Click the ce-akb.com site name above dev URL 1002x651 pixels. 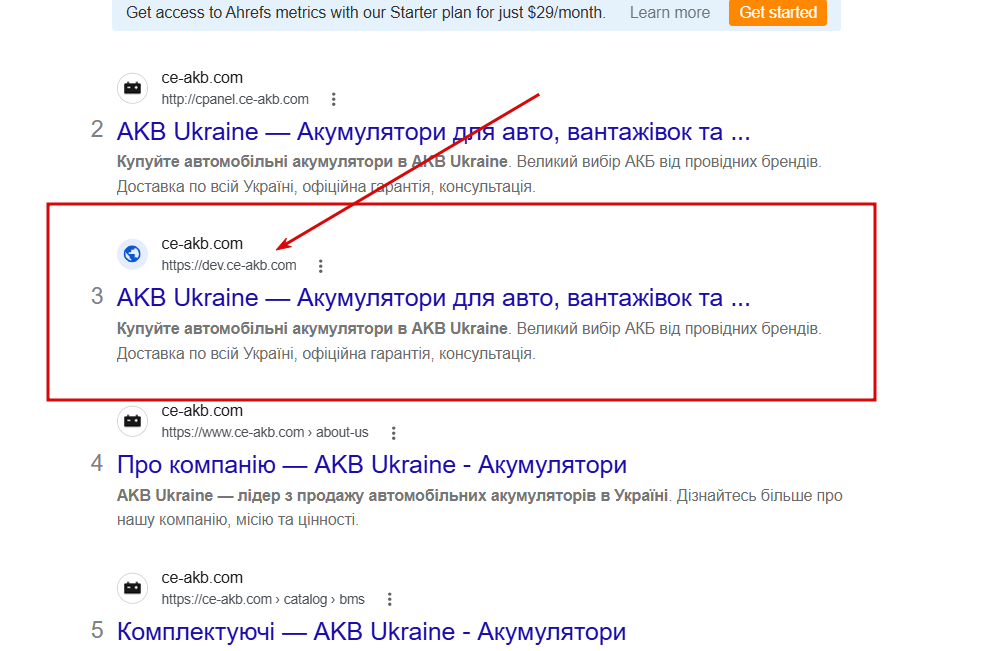coord(202,244)
